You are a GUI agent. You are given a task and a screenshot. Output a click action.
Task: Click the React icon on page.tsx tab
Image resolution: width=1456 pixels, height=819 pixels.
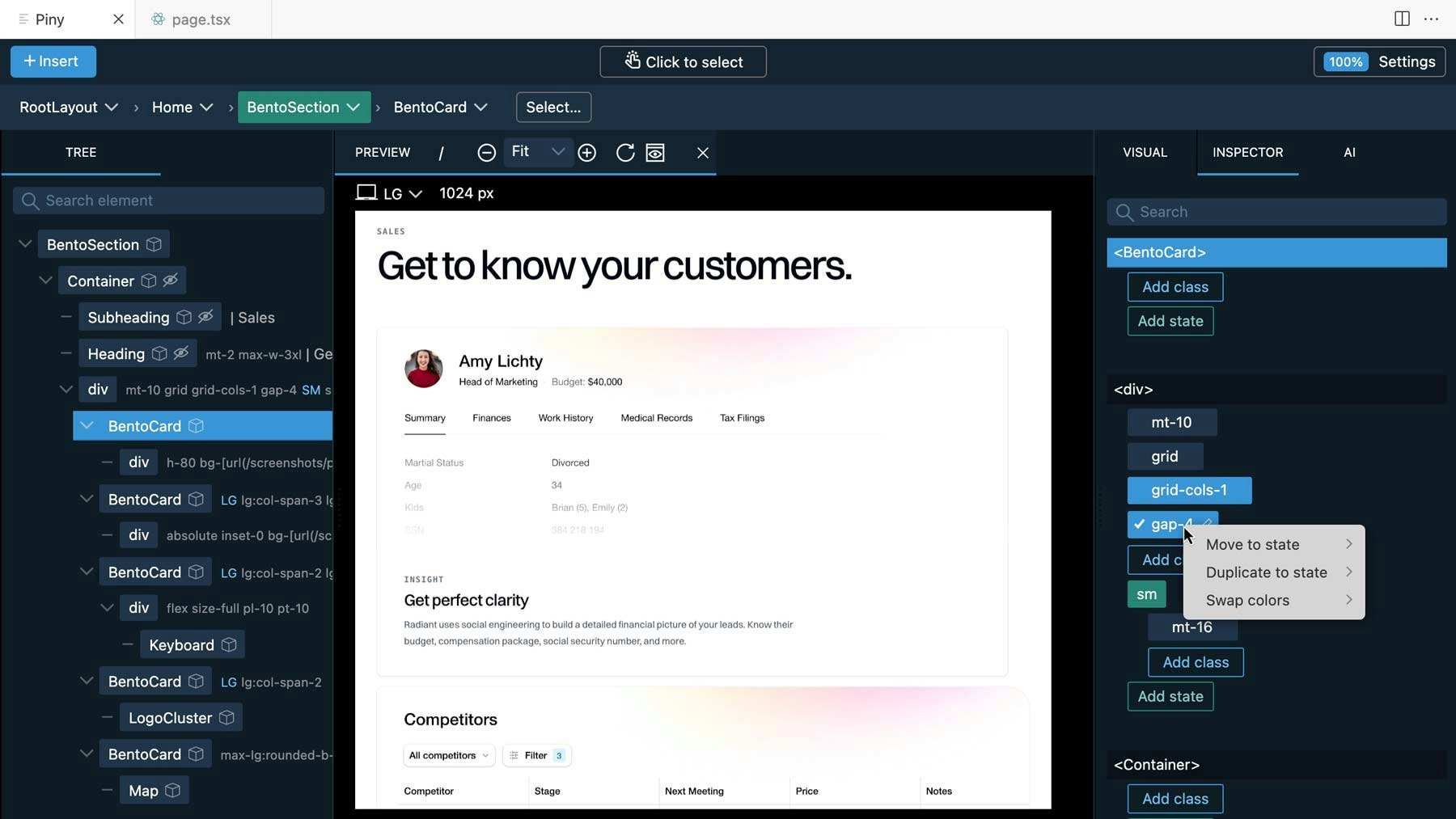[158, 19]
